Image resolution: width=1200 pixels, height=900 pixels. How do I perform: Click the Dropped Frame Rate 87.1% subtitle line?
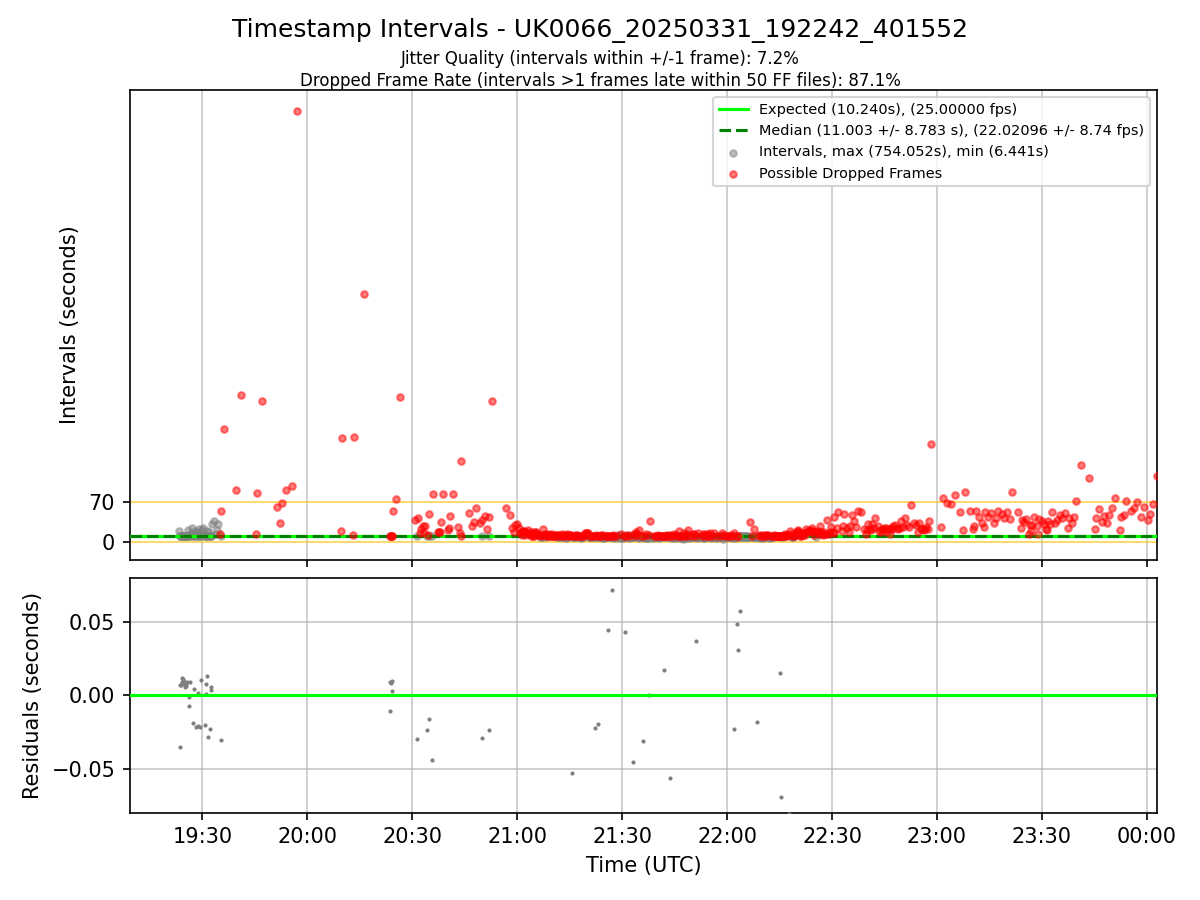(600, 80)
